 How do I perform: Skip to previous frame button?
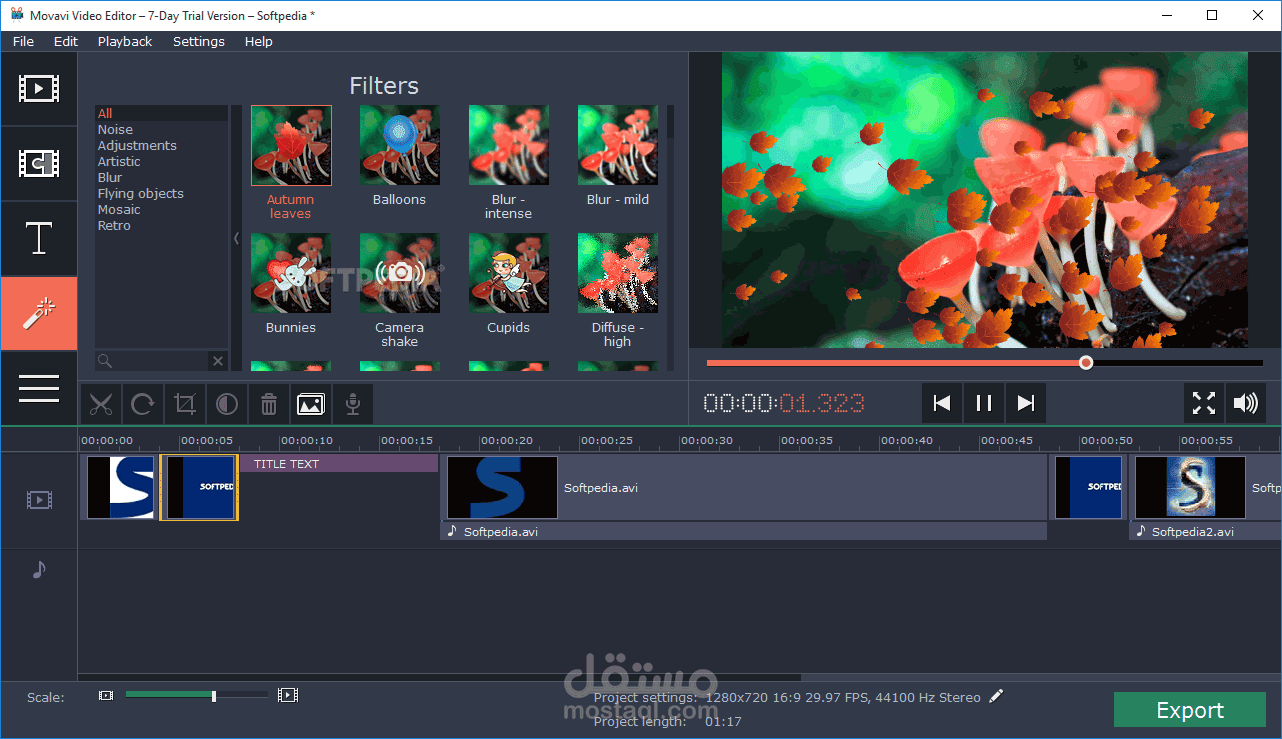(942, 403)
